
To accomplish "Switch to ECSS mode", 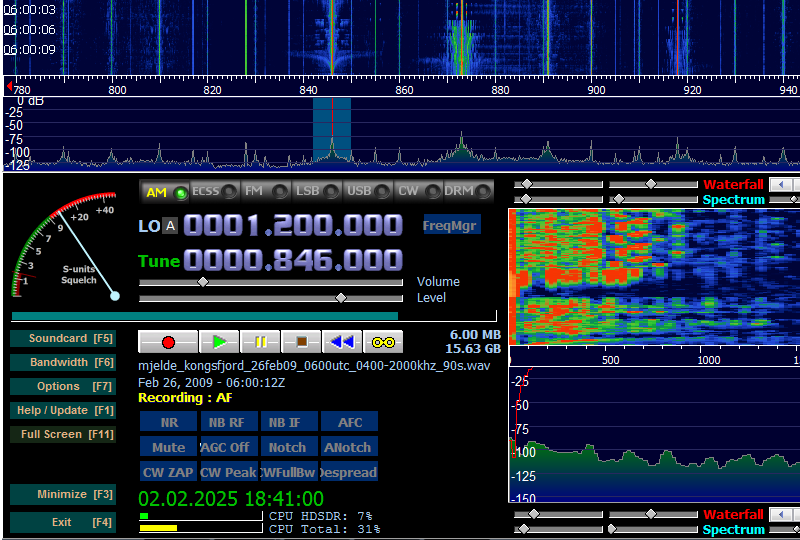I will click(214, 192).
